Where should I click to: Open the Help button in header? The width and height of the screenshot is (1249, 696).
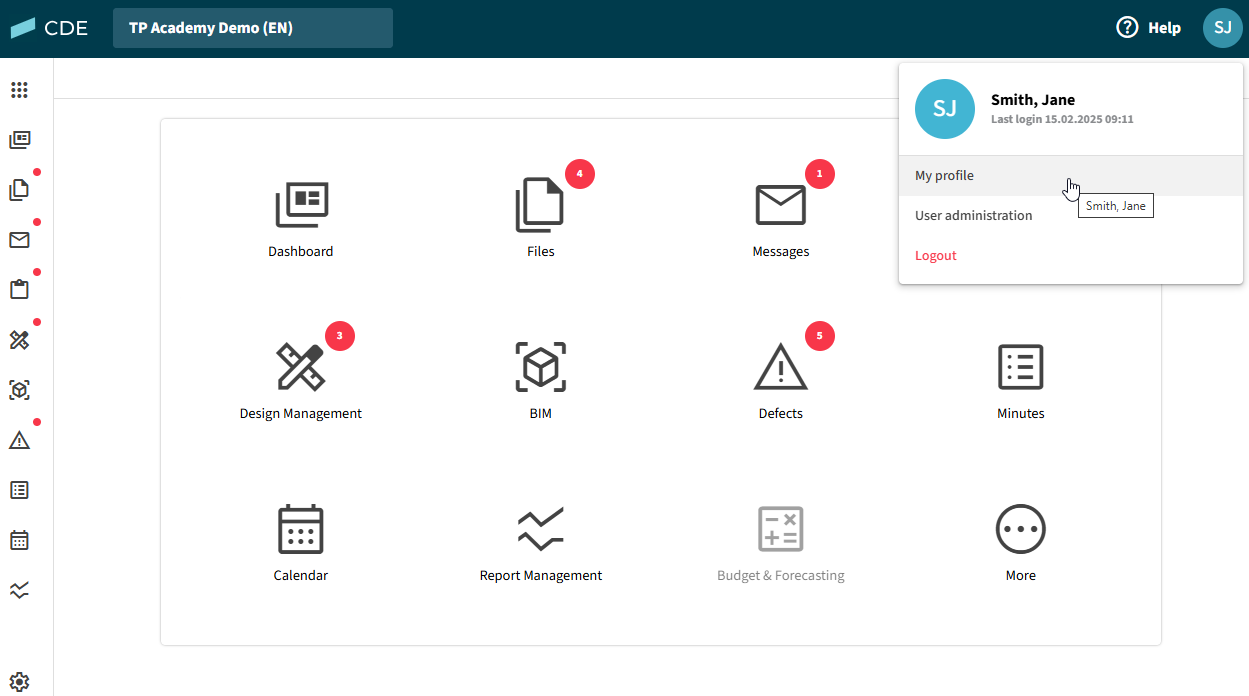[x=1148, y=28]
